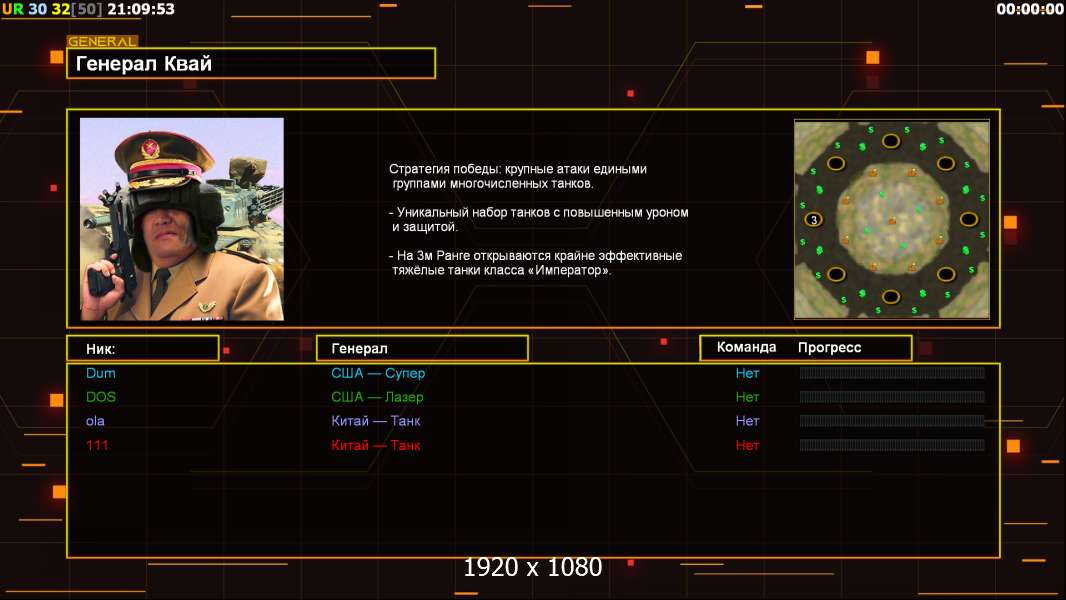Click the start position marked 3 on minimap

point(814,220)
